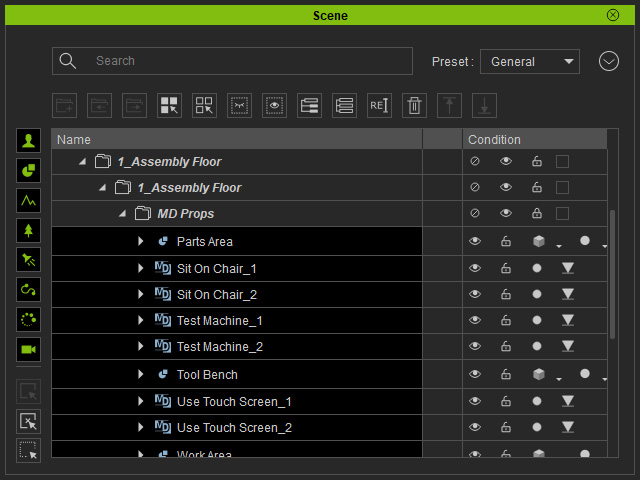Select the Use Touch Screen_1 item

(x=234, y=402)
